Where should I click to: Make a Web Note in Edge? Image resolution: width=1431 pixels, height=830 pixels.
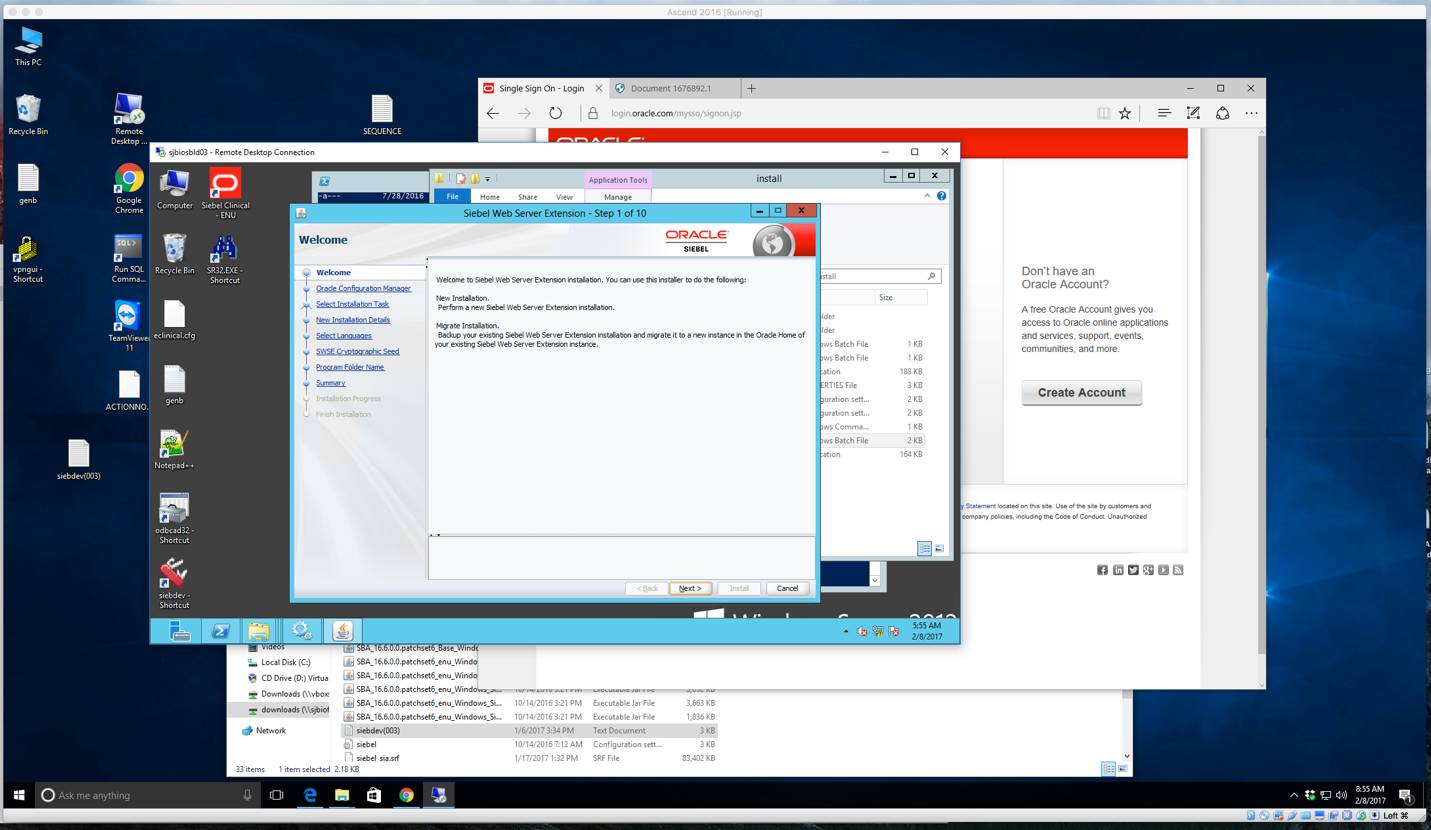click(x=1193, y=114)
